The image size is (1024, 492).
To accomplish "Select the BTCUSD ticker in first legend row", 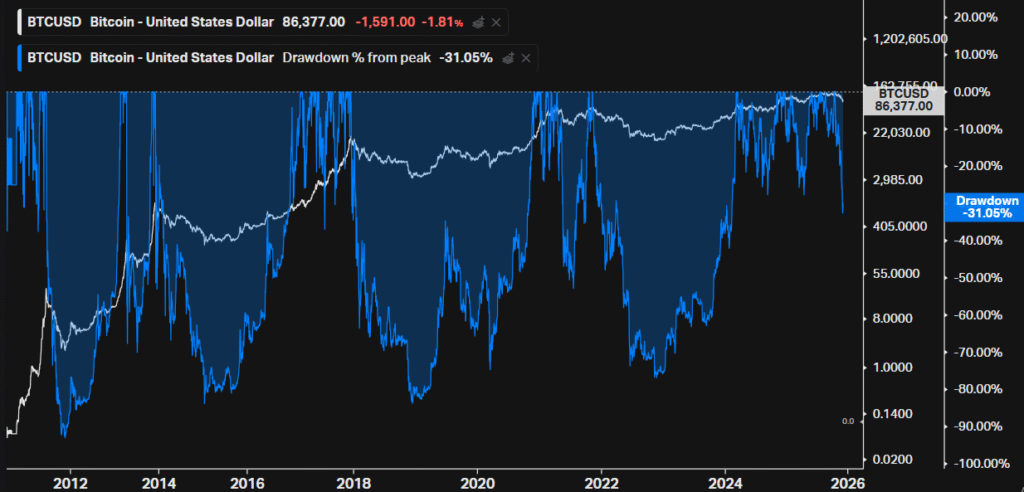I will tap(55, 21).
